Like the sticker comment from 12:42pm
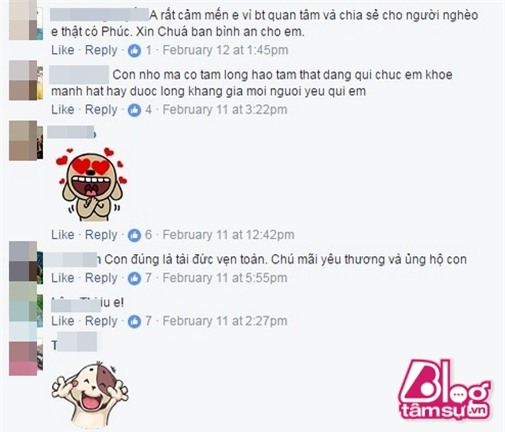Image resolution: width=505 pixels, height=432 pixels. pos(62,235)
